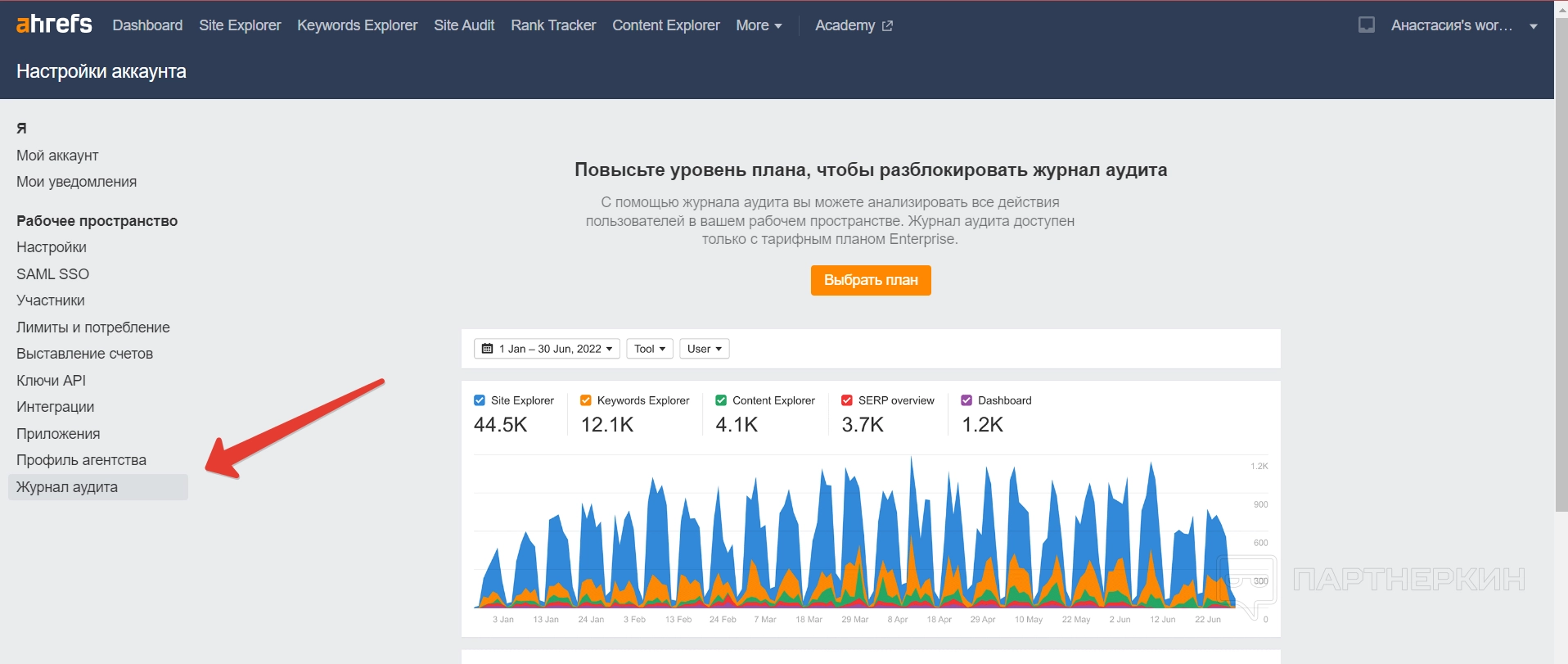Click the workspace monitor icon
Image resolution: width=1568 pixels, height=664 pixels.
pos(1366,25)
